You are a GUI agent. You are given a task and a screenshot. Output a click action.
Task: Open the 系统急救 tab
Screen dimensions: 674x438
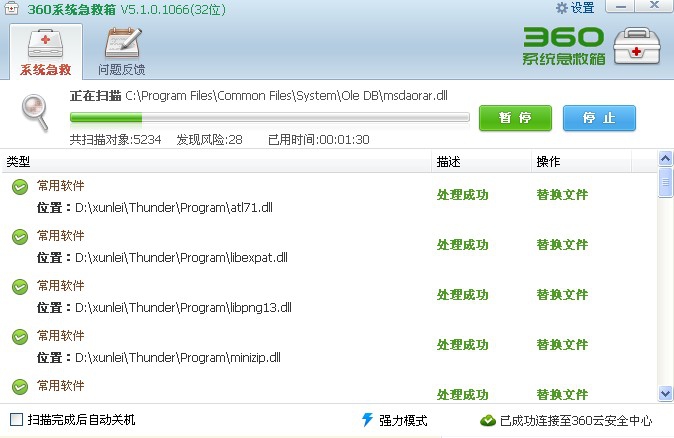point(45,52)
